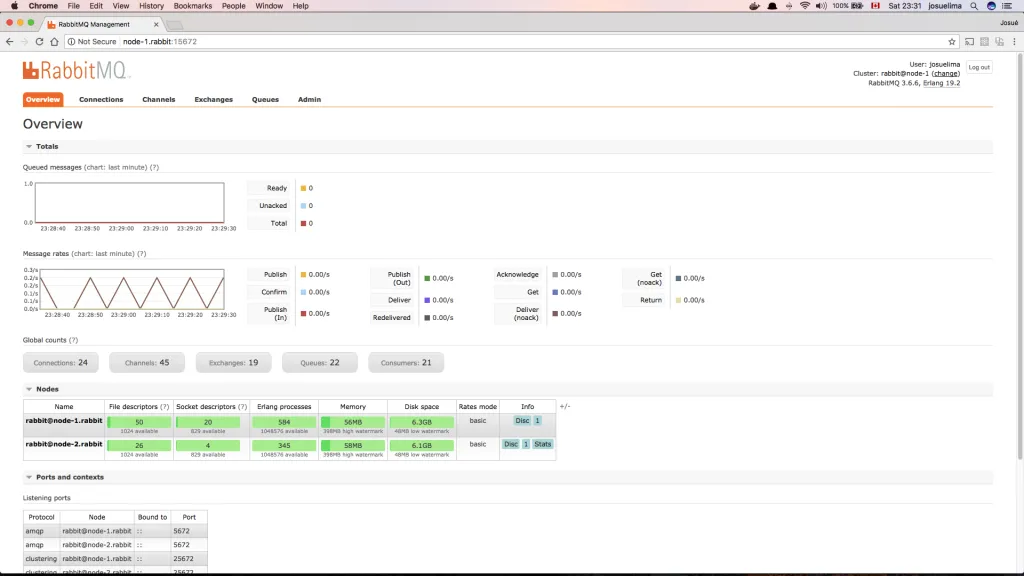The height and width of the screenshot is (576, 1024).
Task: Switch to the Queues tab
Action: click(265, 100)
